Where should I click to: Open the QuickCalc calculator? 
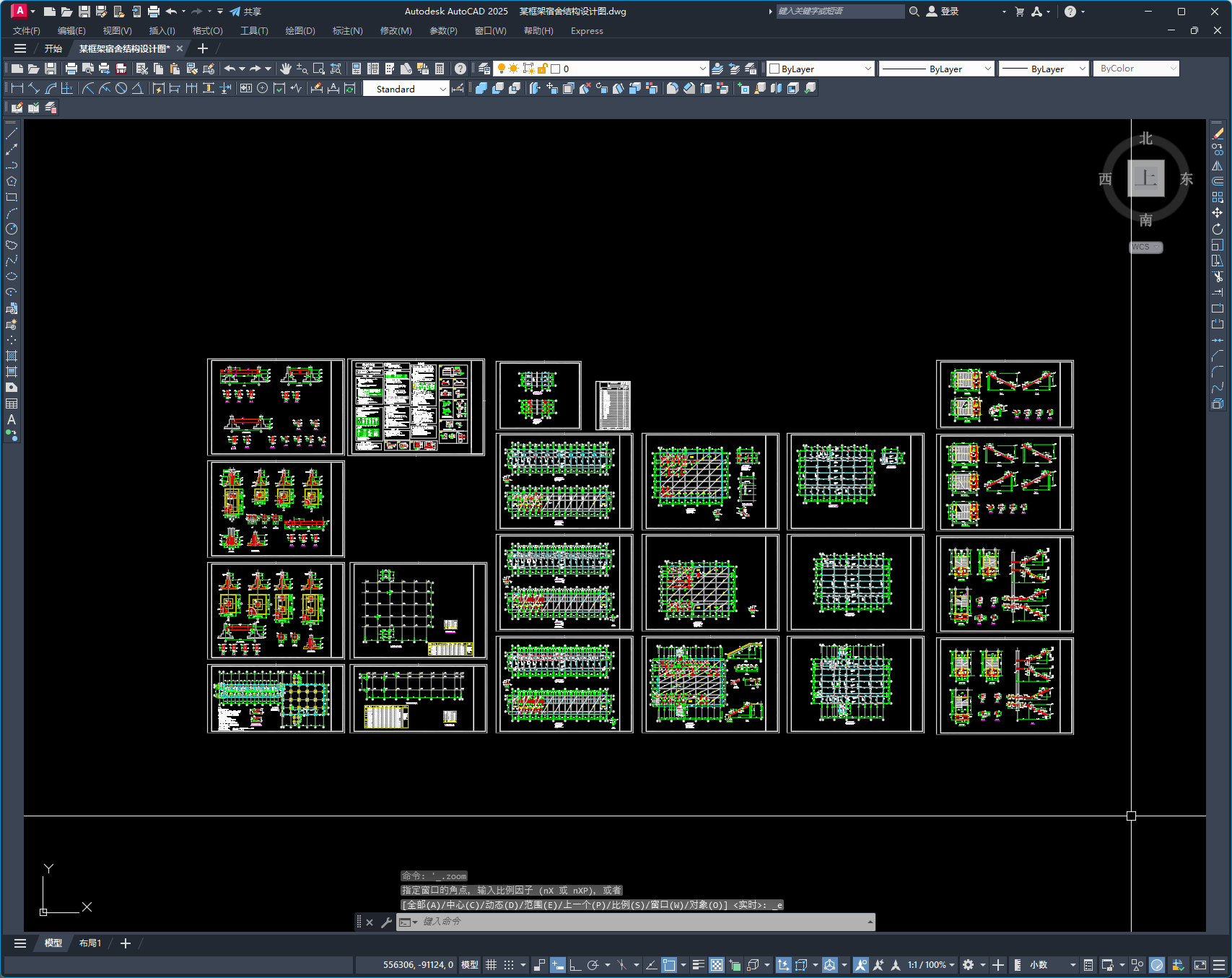[x=440, y=69]
